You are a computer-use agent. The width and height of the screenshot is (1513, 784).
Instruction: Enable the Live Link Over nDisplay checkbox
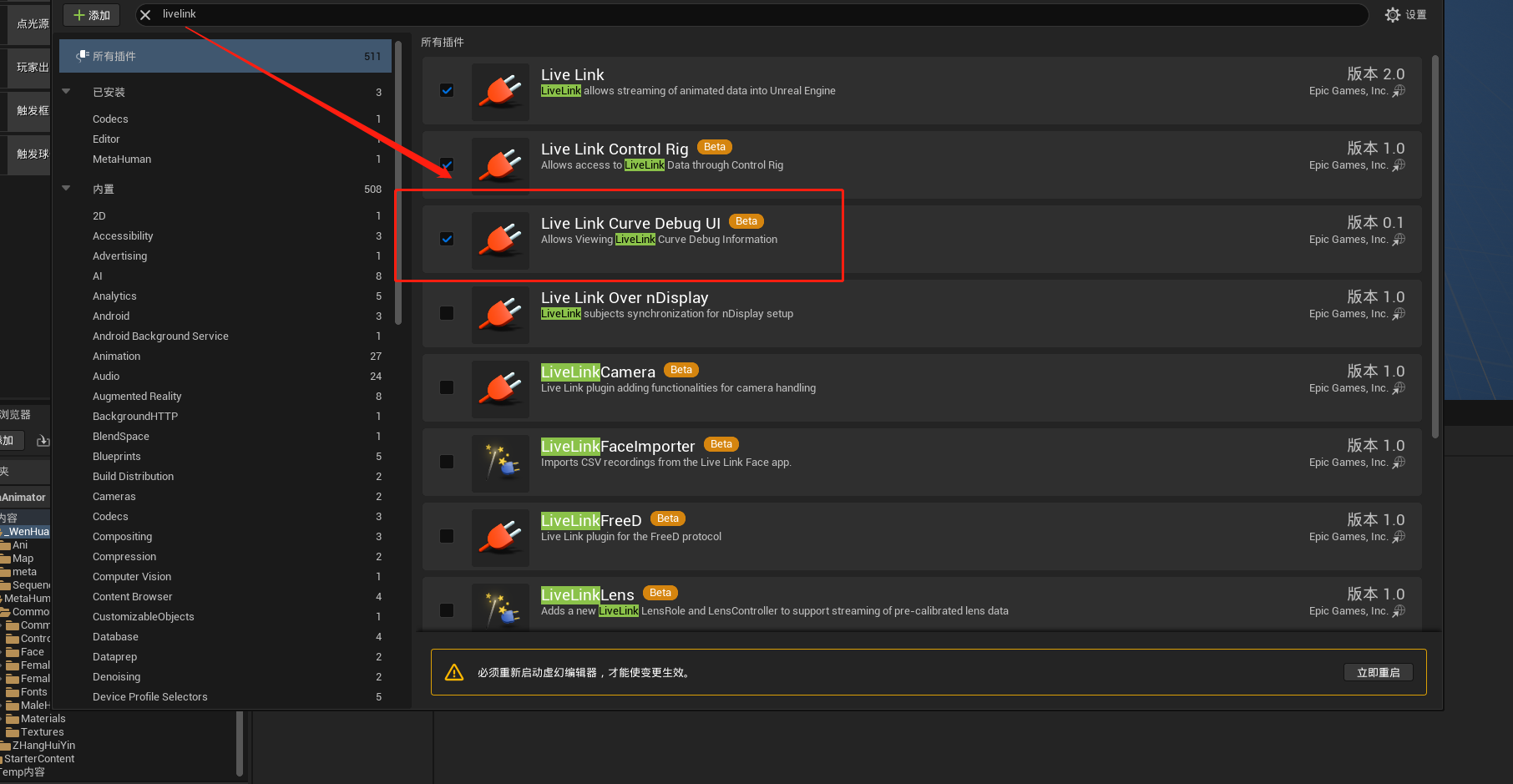pyautogui.click(x=447, y=313)
